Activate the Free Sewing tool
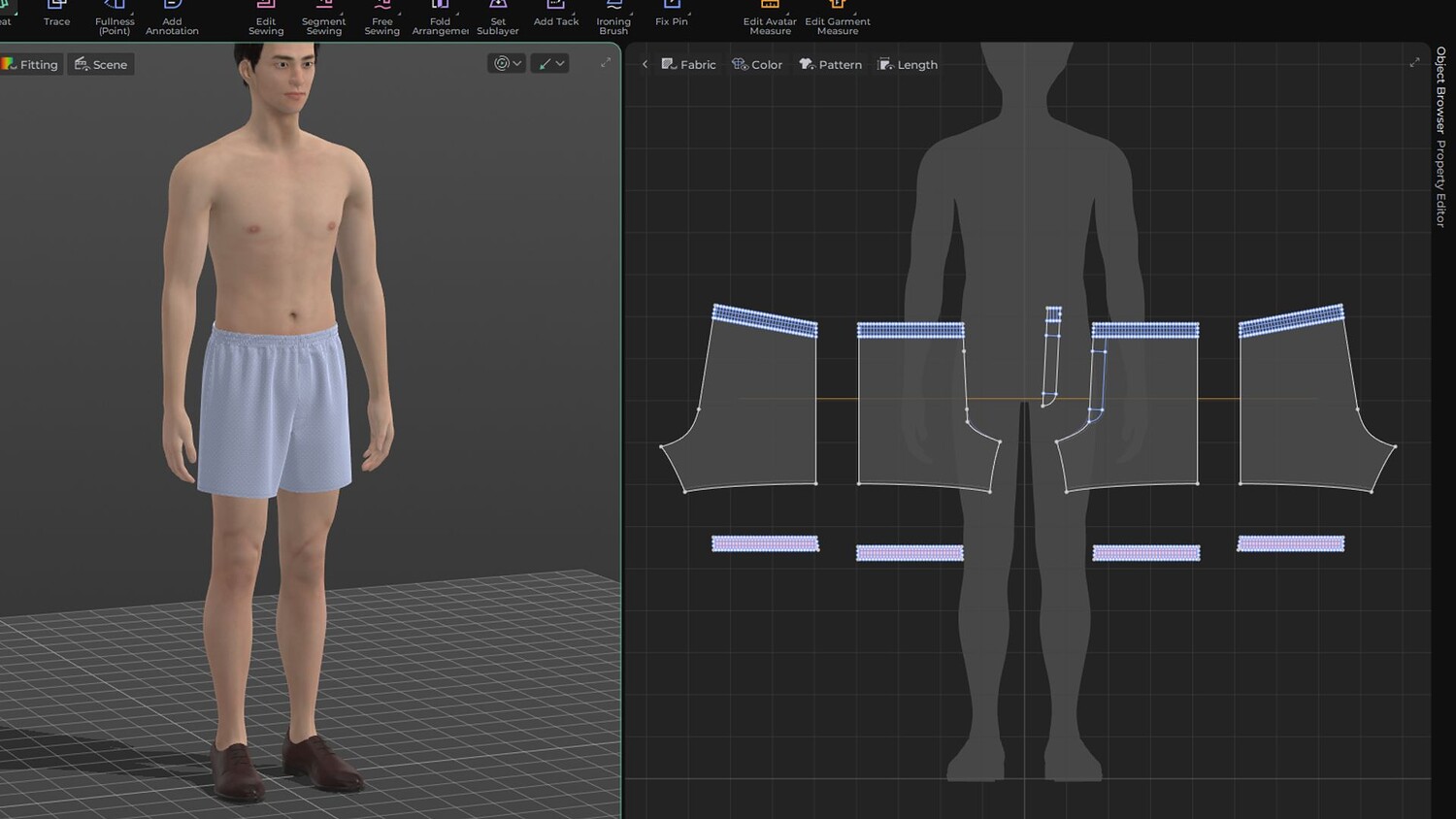This screenshot has width=1456, height=819. click(382, 18)
